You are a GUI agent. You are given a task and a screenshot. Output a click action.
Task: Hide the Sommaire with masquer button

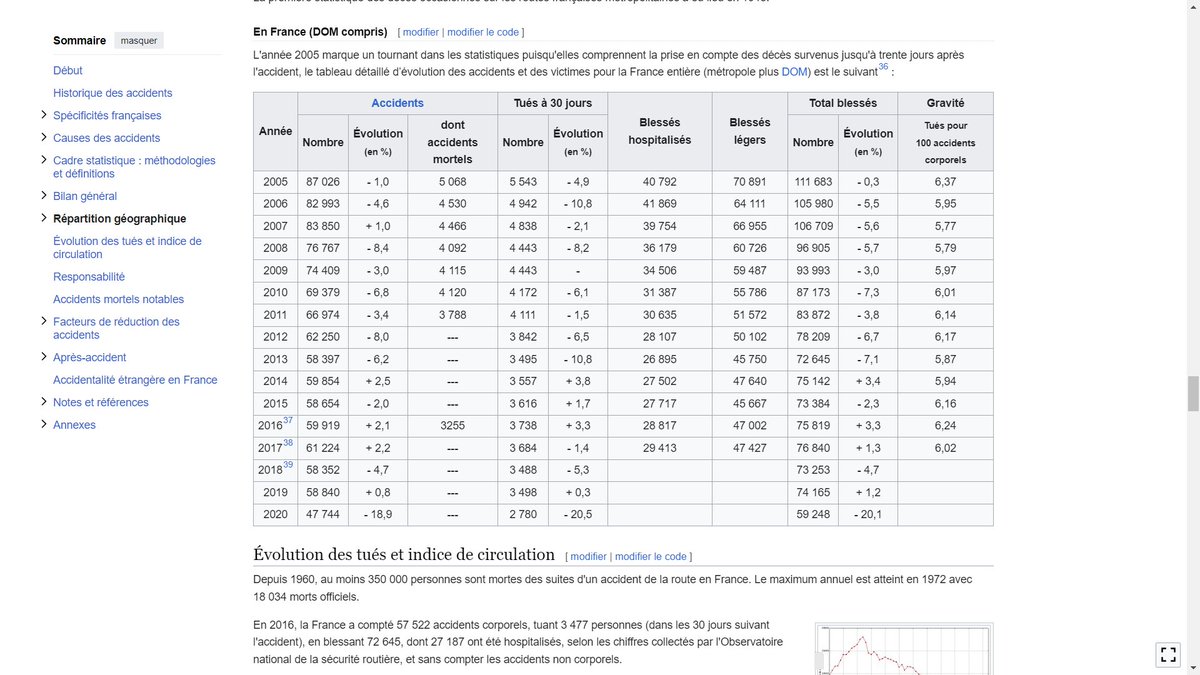pyautogui.click(x=138, y=41)
